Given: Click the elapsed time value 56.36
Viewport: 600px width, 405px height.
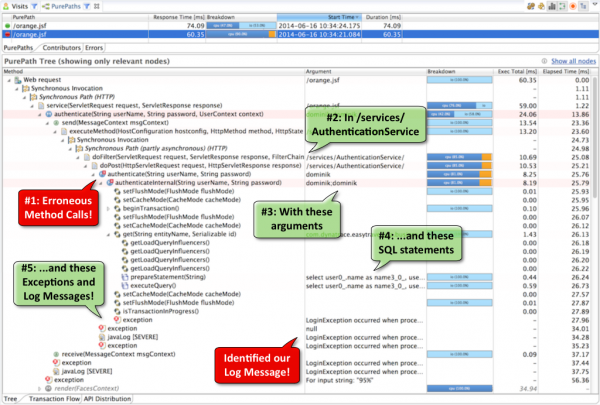Looking at the screenshot, I should (x=580, y=381).
